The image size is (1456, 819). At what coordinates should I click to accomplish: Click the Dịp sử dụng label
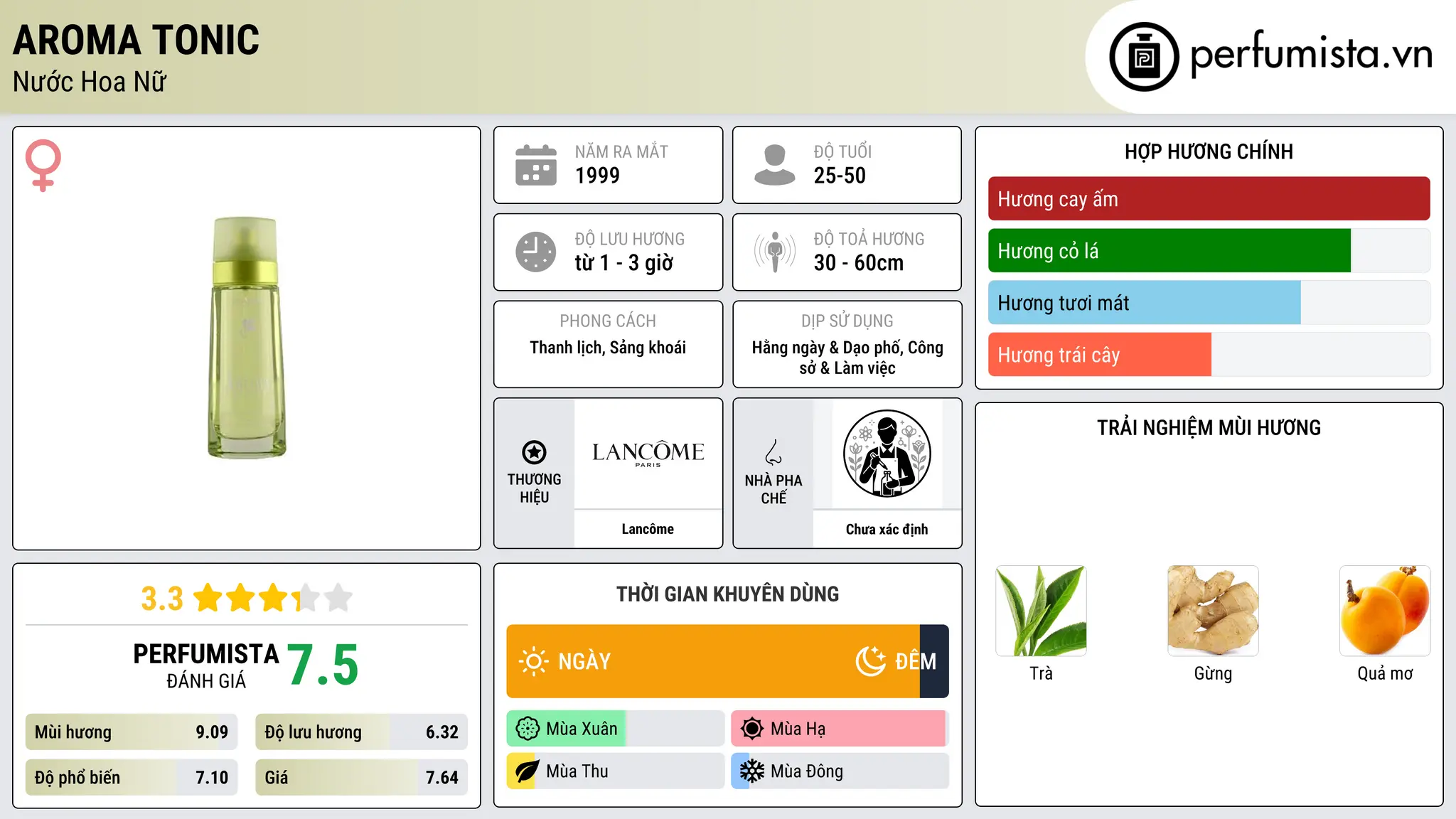point(847,321)
